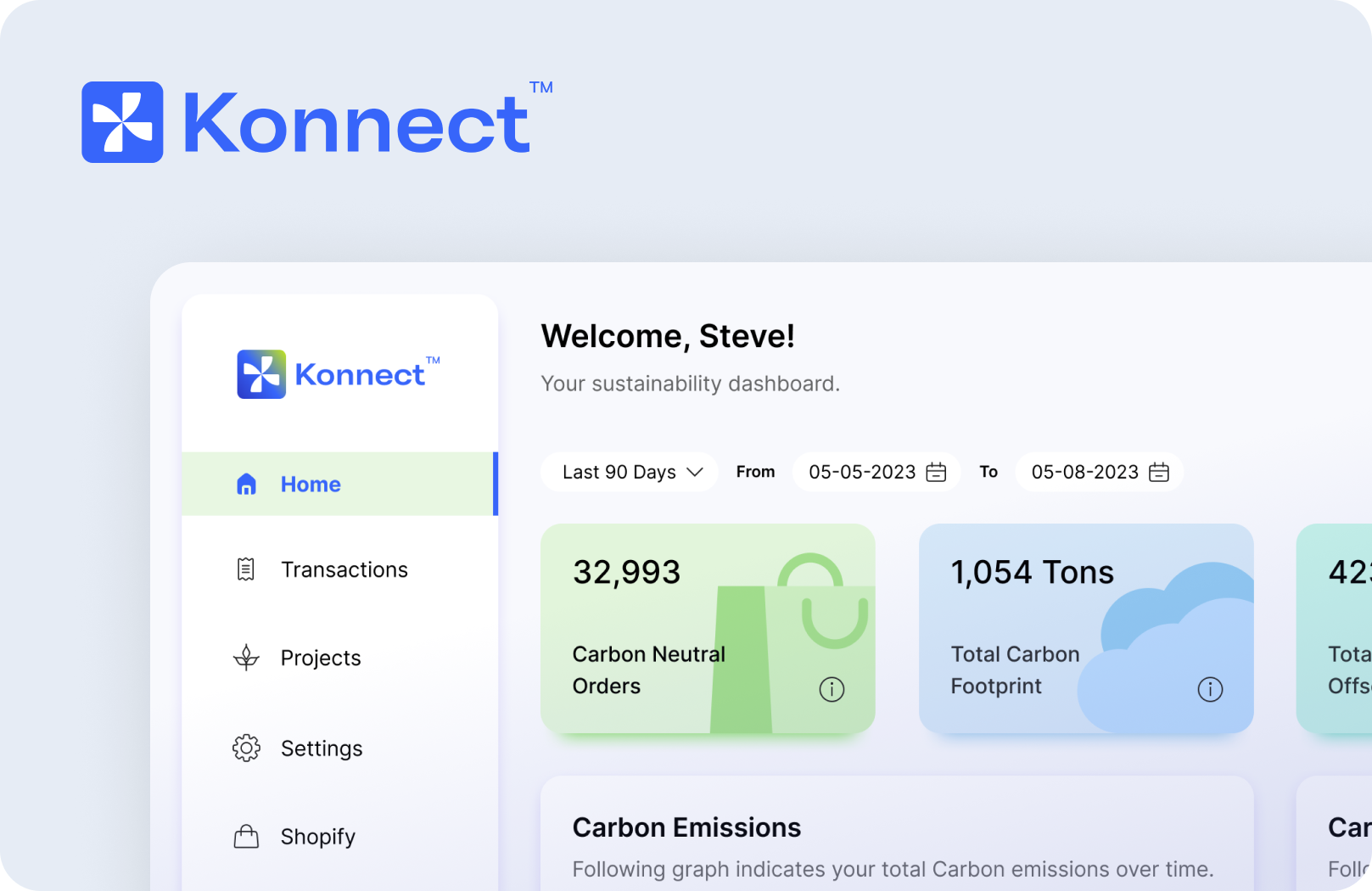Click the Home icon in sidebar
The width and height of the screenshot is (1372, 891).
click(246, 485)
